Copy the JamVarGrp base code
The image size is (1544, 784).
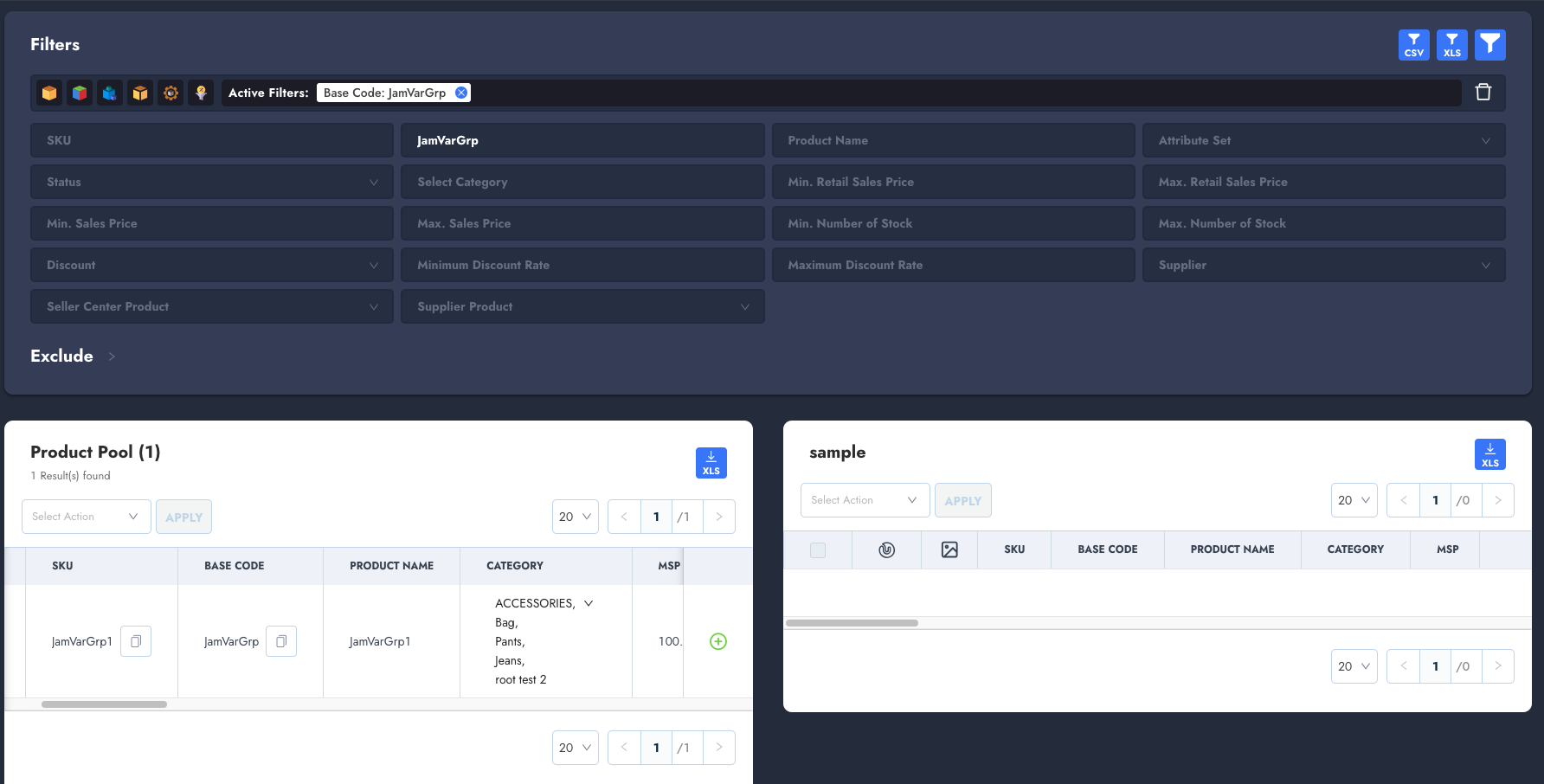[281, 641]
